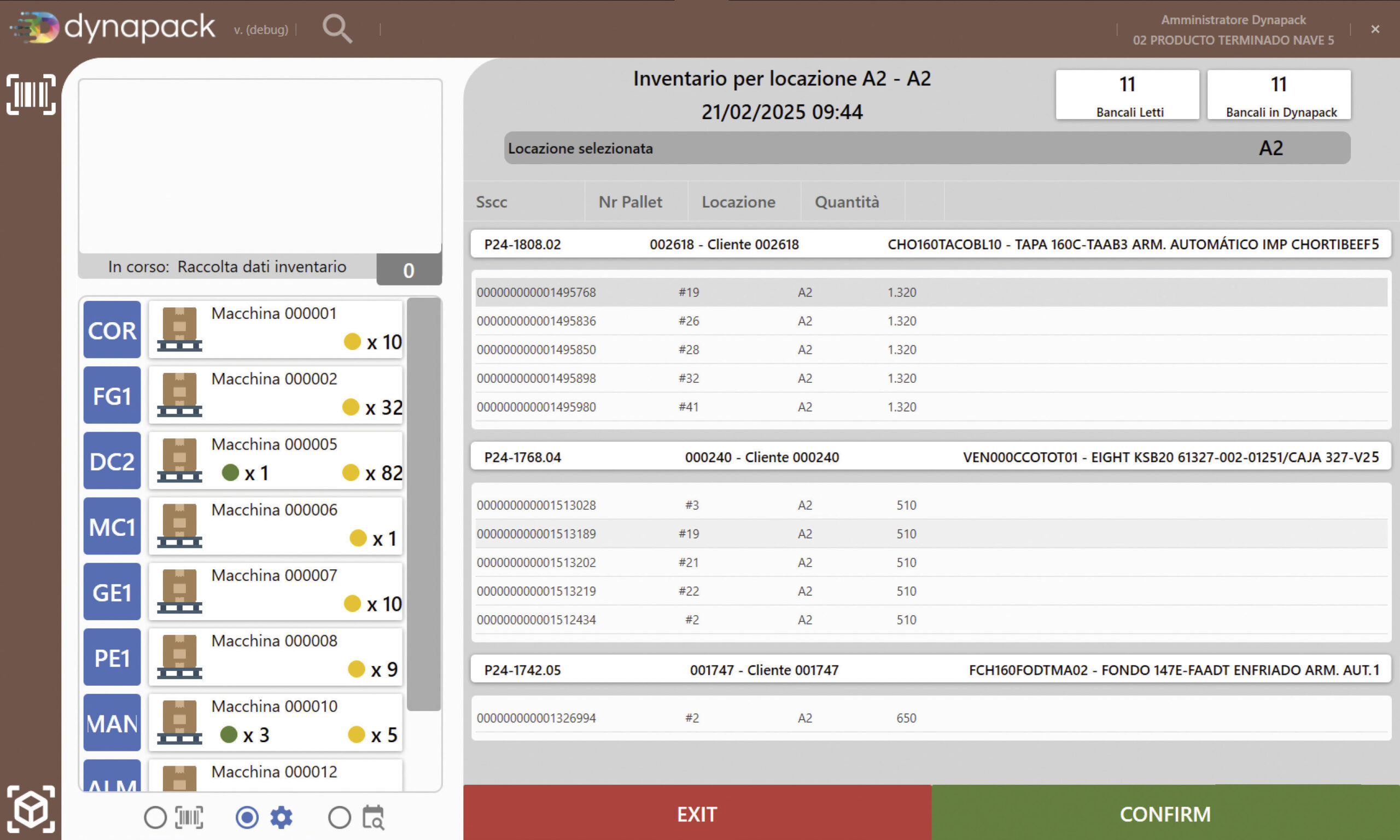The height and width of the screenshot is (840, 1400).
Task: Select row 000000000001513202
Action: click(931, 562)
